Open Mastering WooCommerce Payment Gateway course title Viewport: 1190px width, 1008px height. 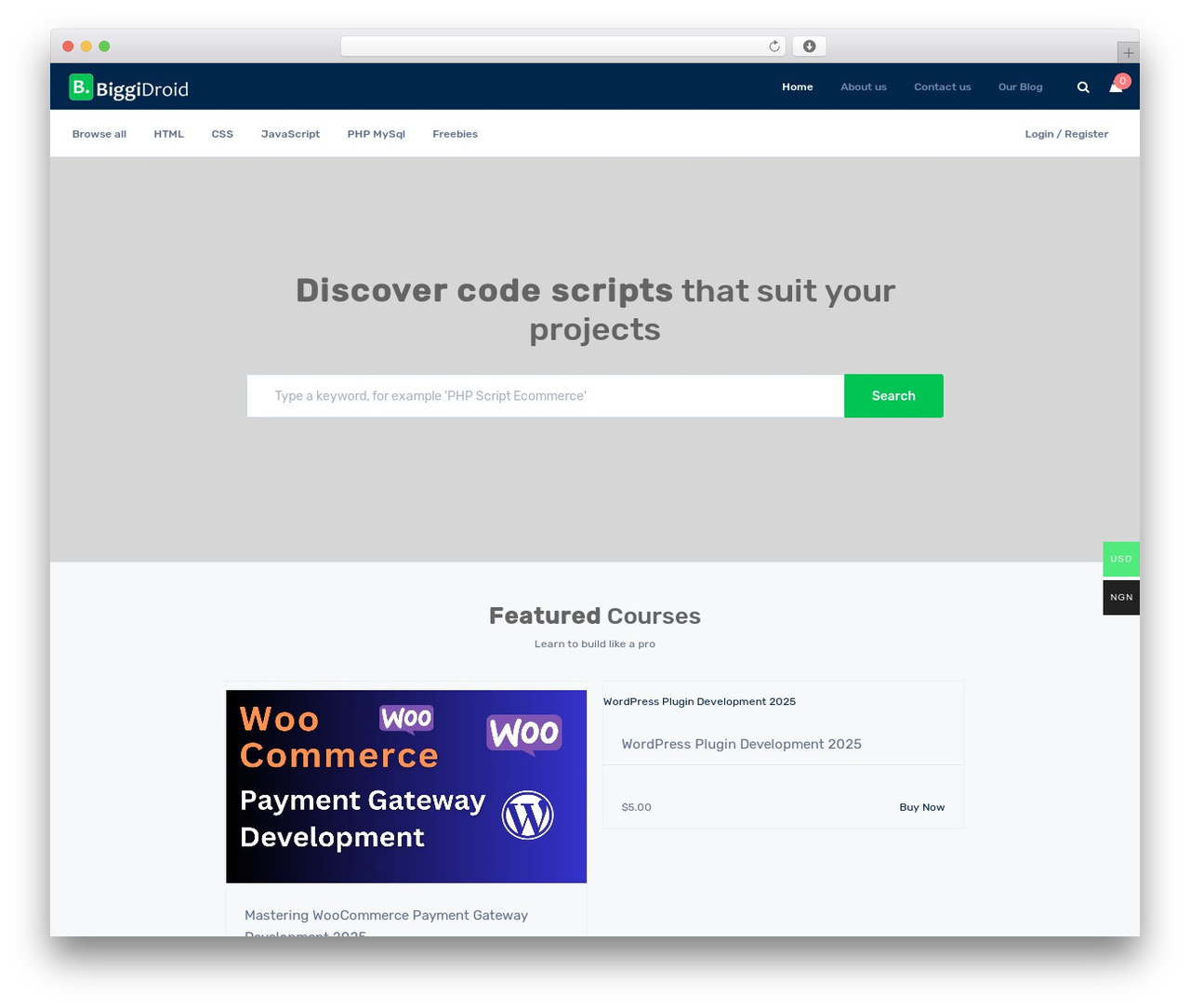[x=386, y=922]
